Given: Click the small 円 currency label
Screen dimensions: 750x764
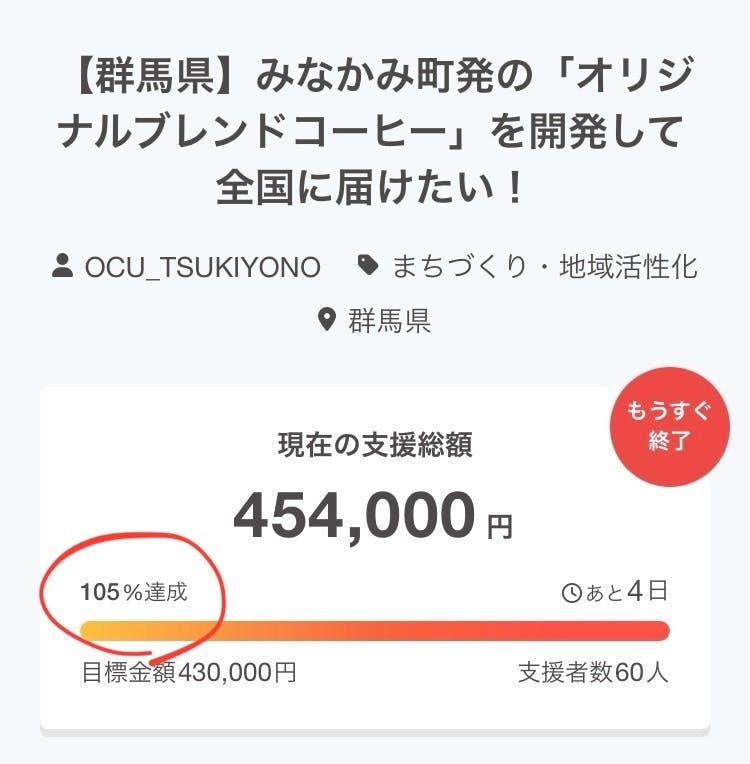Looking at the screenshot, I should [500, 526].
